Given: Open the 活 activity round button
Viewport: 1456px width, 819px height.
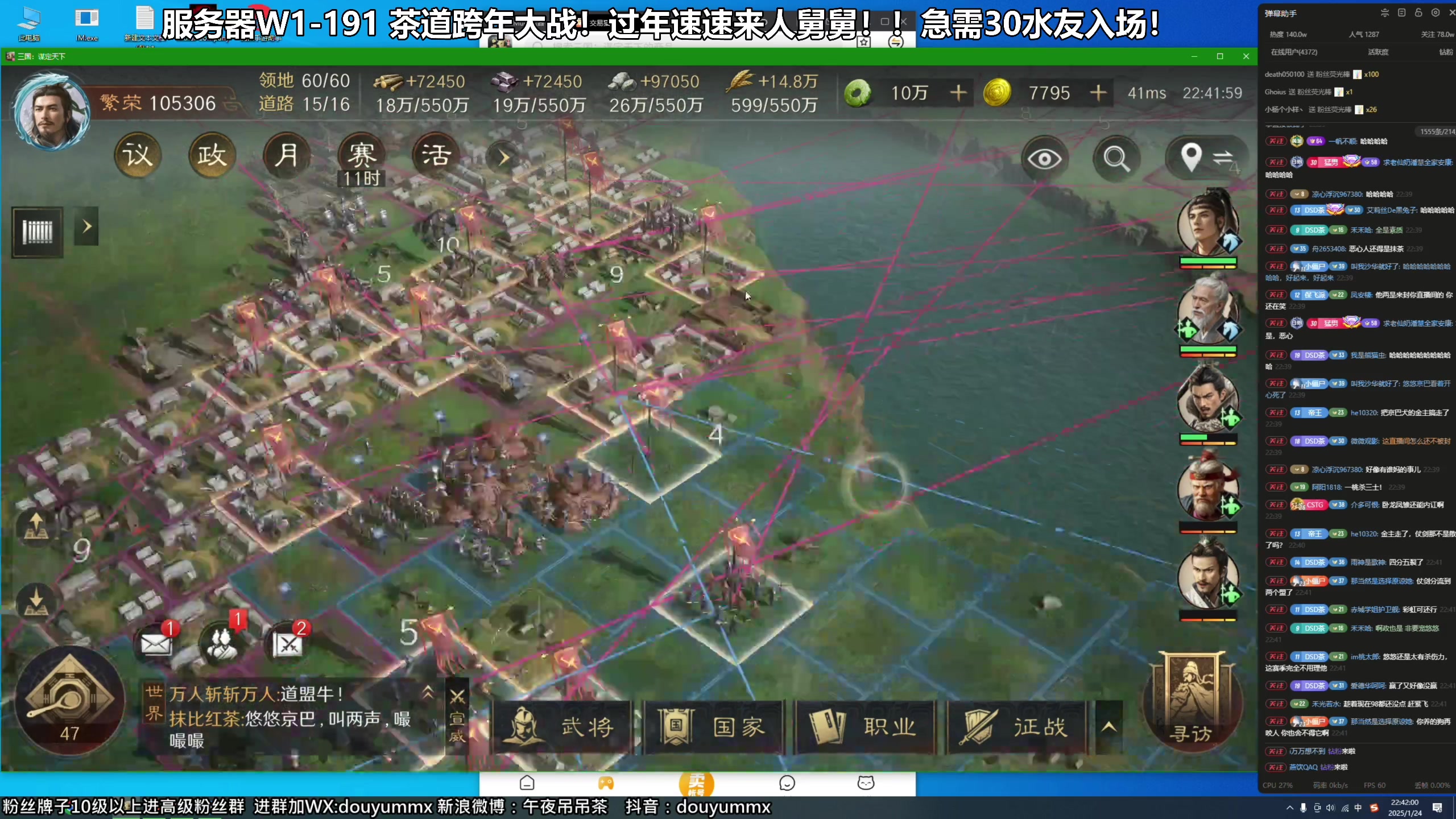Looking at the screenshot, I should [436, 155].
